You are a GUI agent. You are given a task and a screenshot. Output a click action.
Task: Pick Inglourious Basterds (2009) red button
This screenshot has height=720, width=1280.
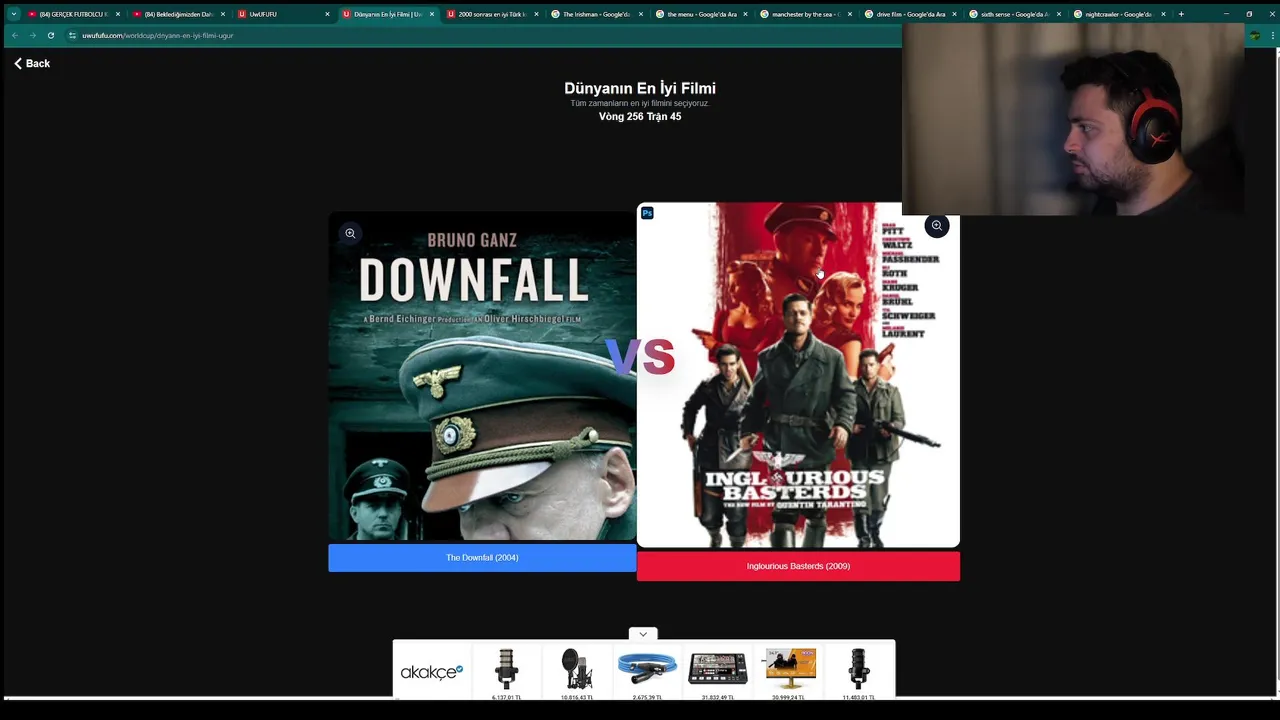(798, 566)
